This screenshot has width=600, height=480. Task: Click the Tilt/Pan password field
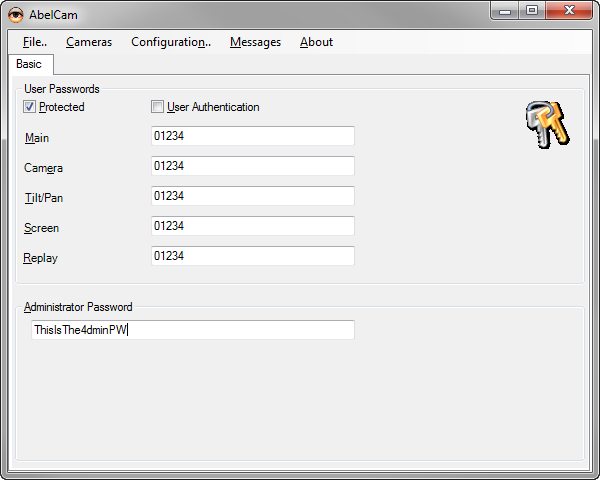252,196
